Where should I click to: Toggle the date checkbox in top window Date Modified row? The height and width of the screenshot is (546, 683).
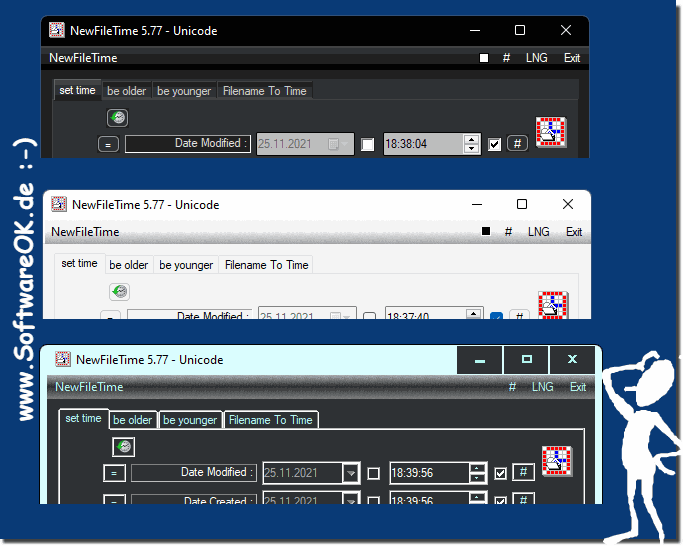(368, 145)
